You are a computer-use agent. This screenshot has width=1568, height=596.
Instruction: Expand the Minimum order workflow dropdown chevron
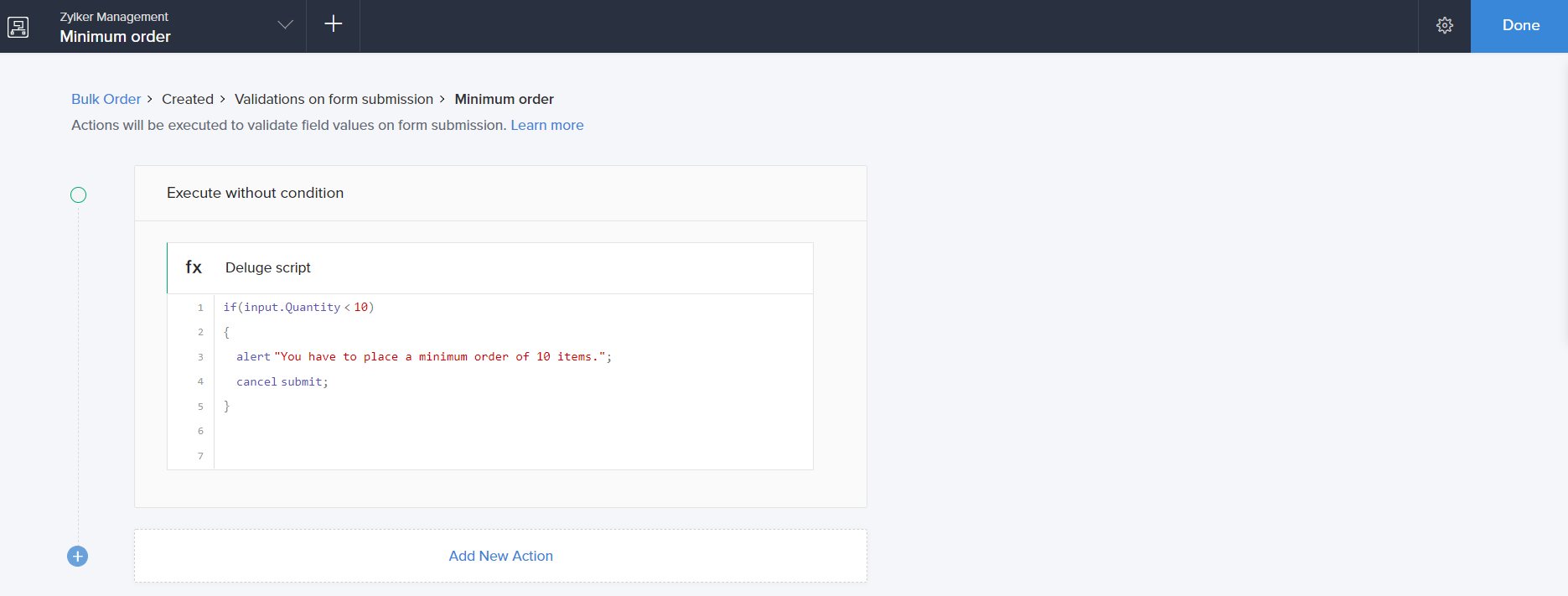pos(285,25)
